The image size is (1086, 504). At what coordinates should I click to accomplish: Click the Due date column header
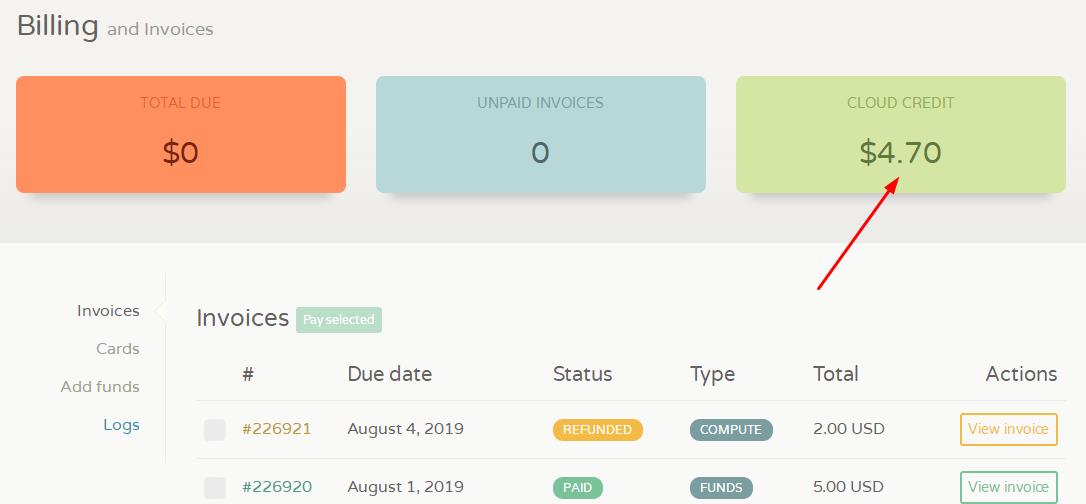click(389, 374)
